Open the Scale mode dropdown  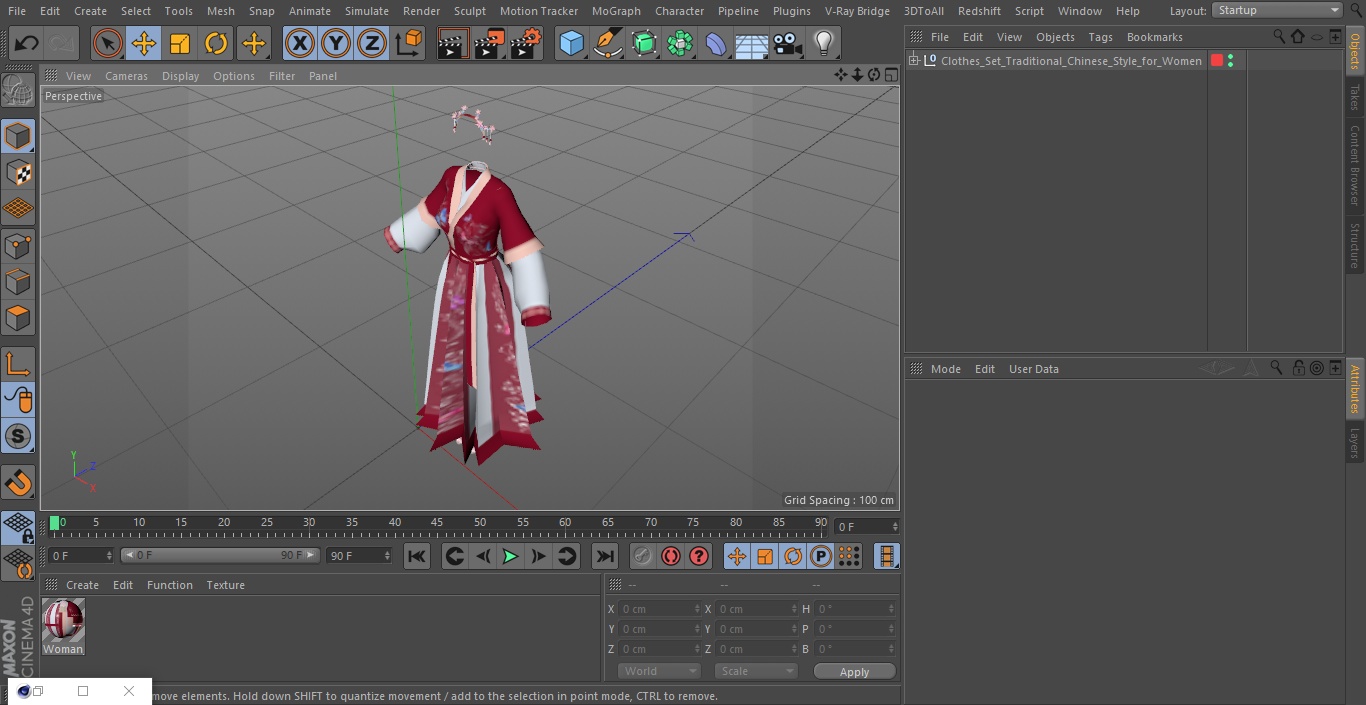click(x=756, y=671)
